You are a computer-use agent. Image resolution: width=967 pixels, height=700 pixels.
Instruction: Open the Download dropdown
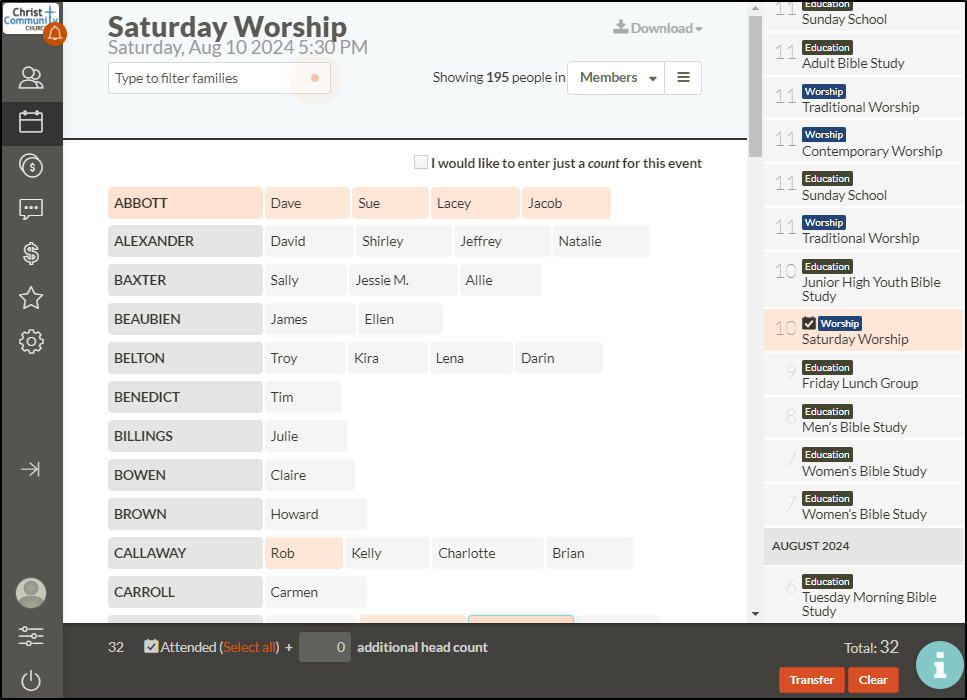point(657,28)
